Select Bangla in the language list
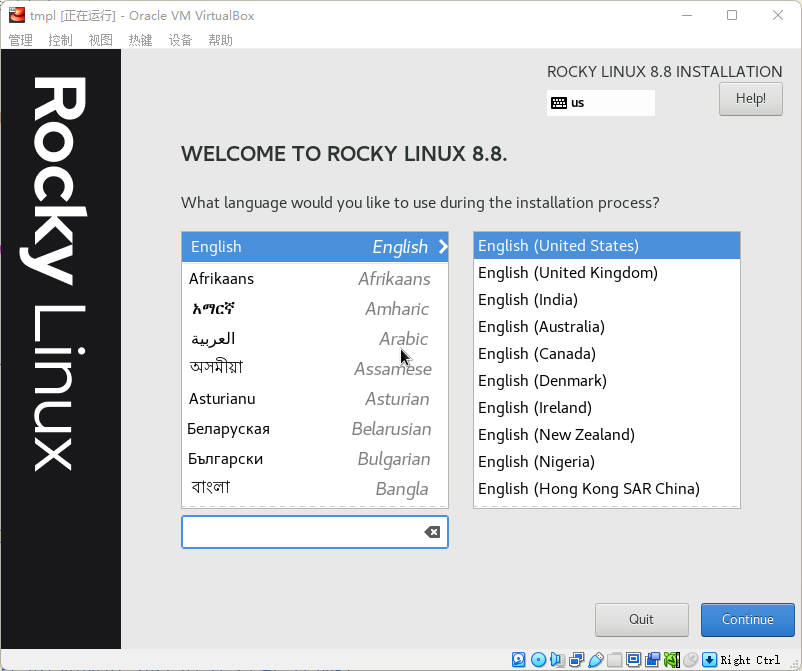 pos(315,489)
